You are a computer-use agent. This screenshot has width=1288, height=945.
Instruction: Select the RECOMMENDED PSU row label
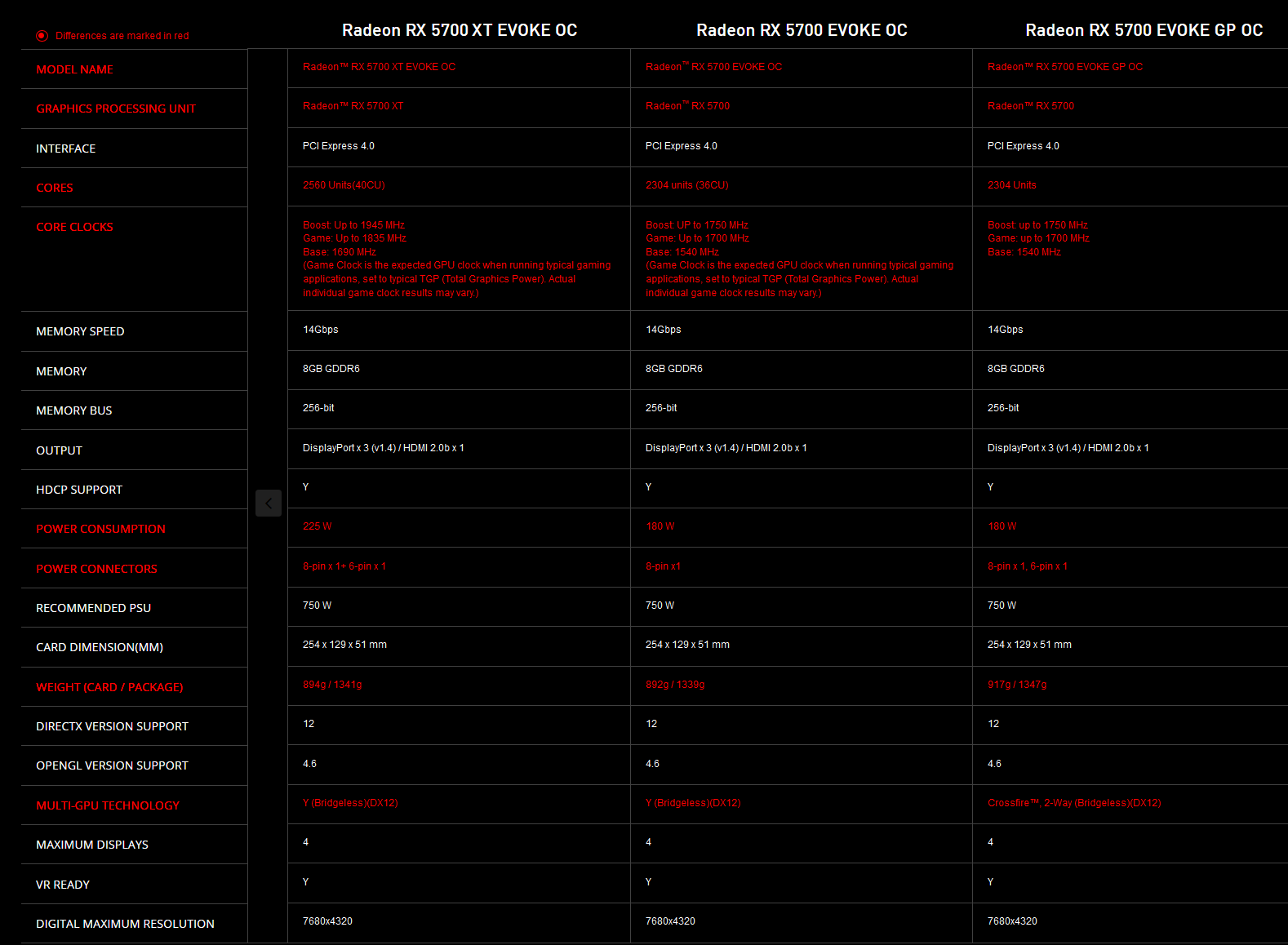point(94,608)
